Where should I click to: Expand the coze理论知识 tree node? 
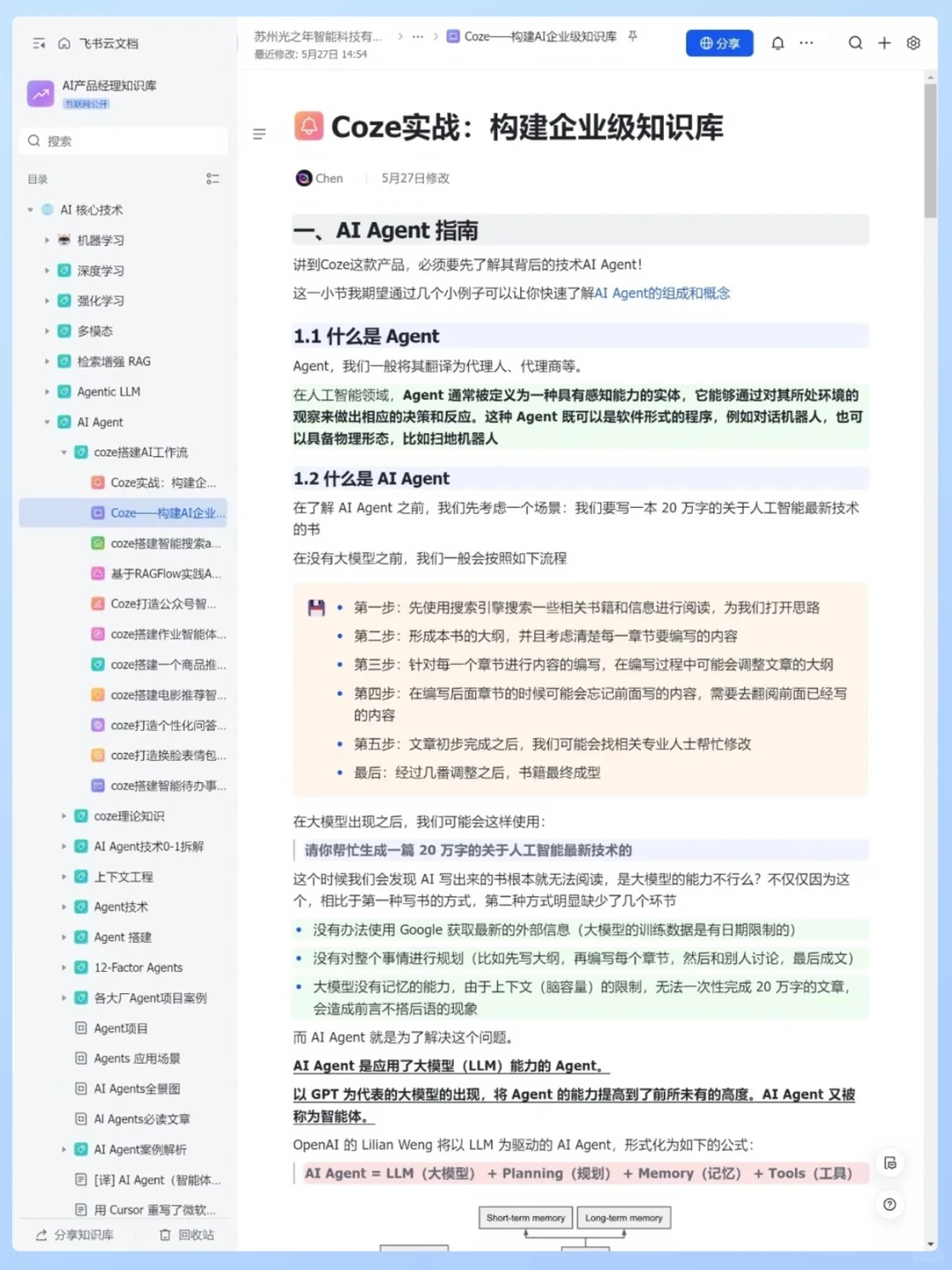[x=63, y=817]
